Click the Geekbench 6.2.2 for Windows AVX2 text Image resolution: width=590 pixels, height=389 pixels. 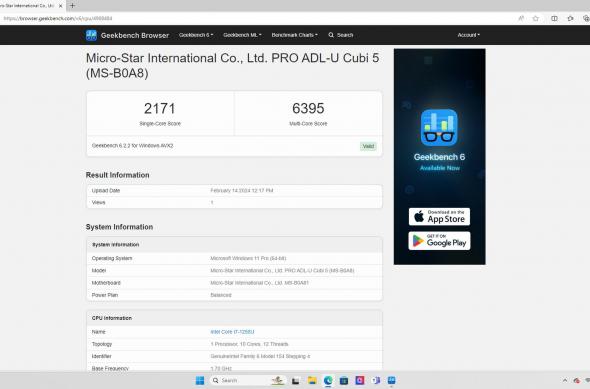(x=132, y=146)
